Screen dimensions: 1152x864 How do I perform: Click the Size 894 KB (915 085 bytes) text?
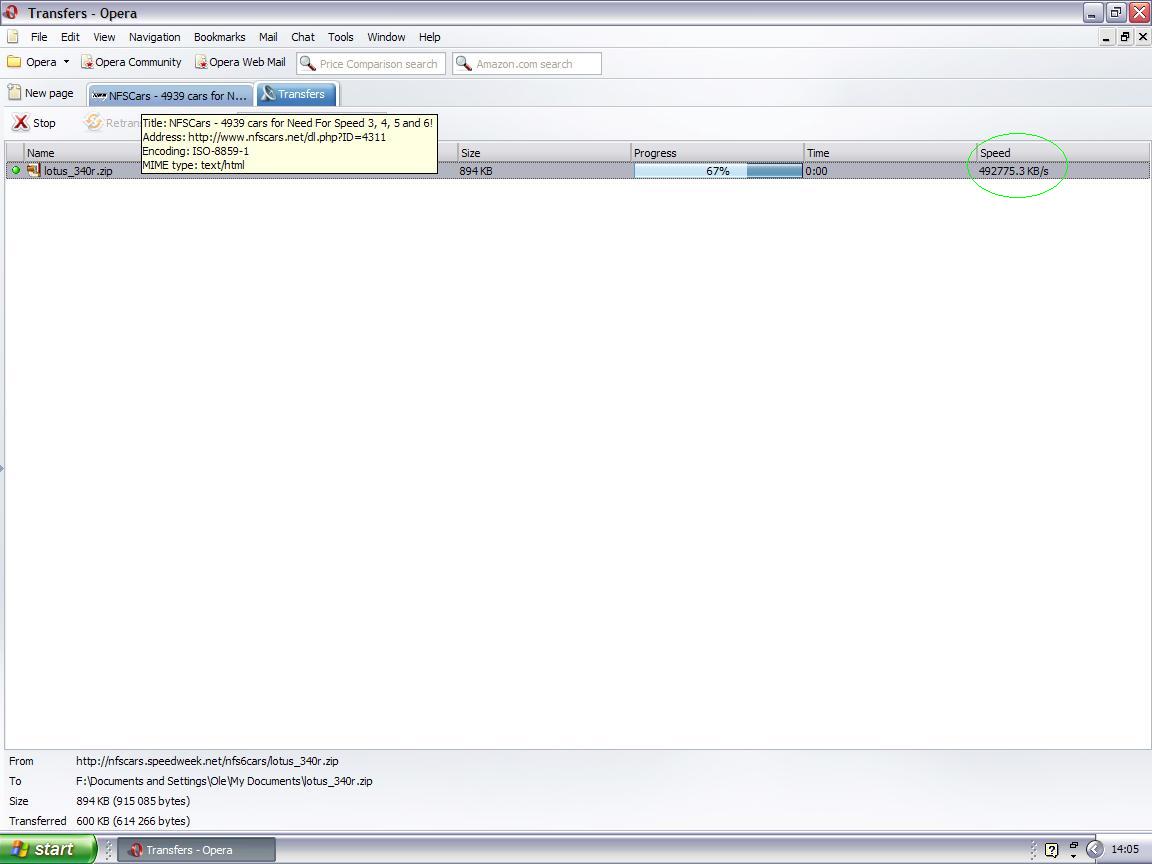[133, 801]
